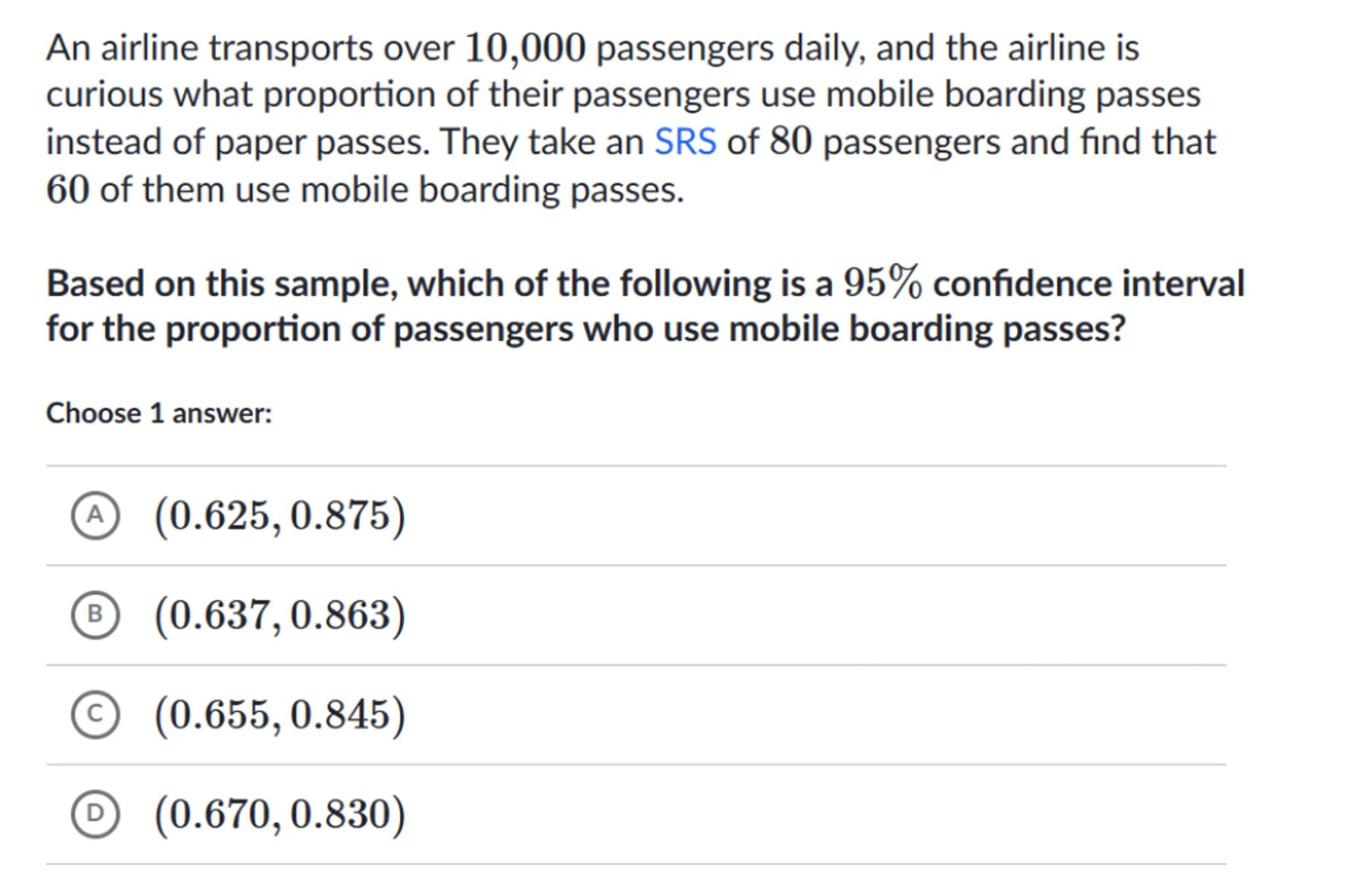1348x896 pixels.
Task: Click the sample size number 80
Action: (791, 141)
